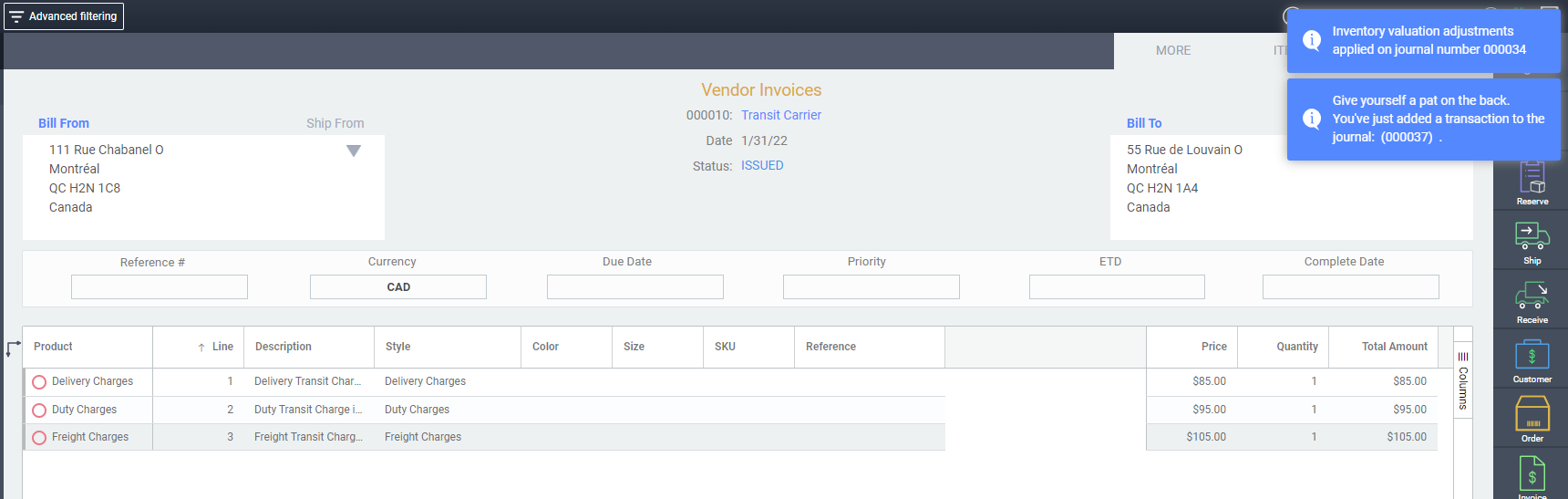Click the Delivery Transit Char... description cell

(x=308, y=381)
